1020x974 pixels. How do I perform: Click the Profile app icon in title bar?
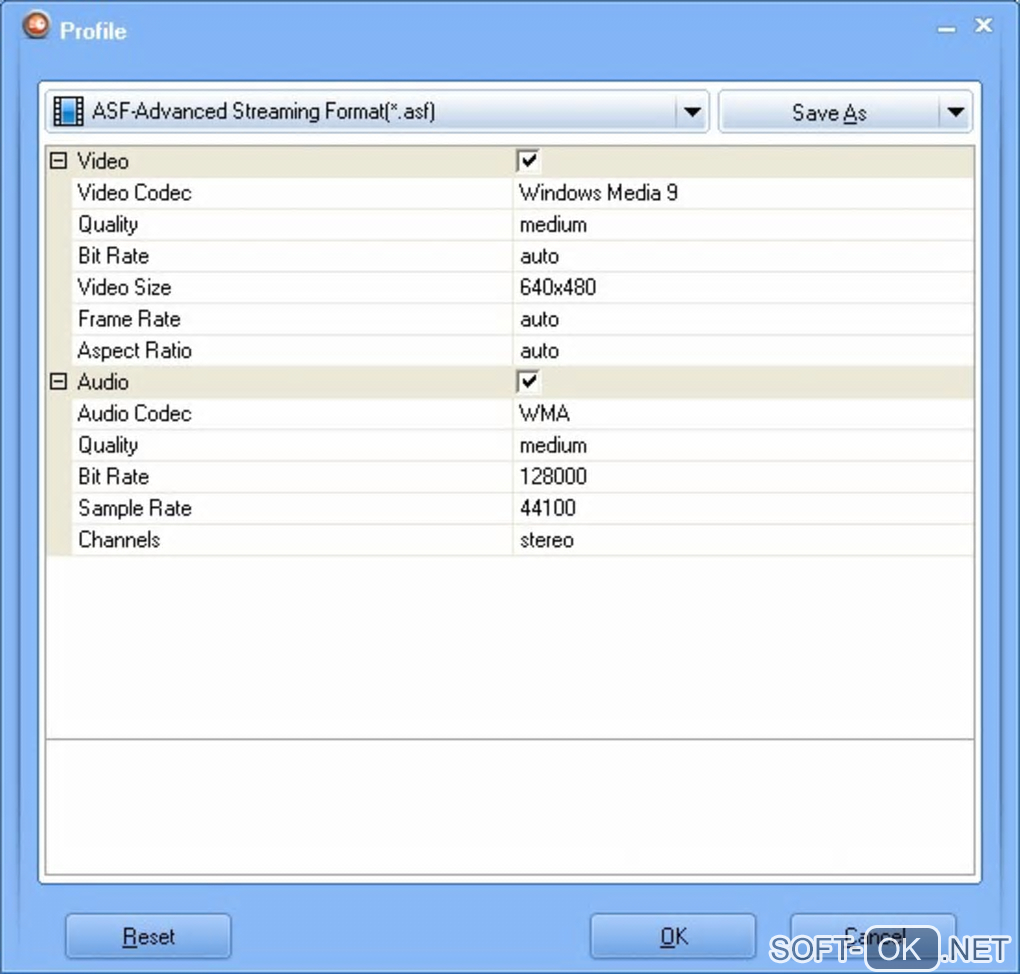click(36, 26)
